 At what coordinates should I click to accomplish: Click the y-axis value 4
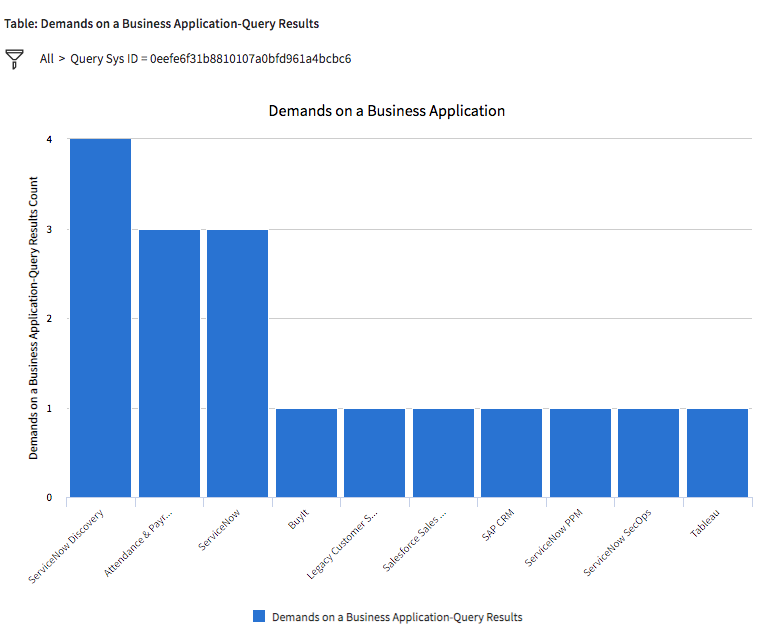(49, 139)
